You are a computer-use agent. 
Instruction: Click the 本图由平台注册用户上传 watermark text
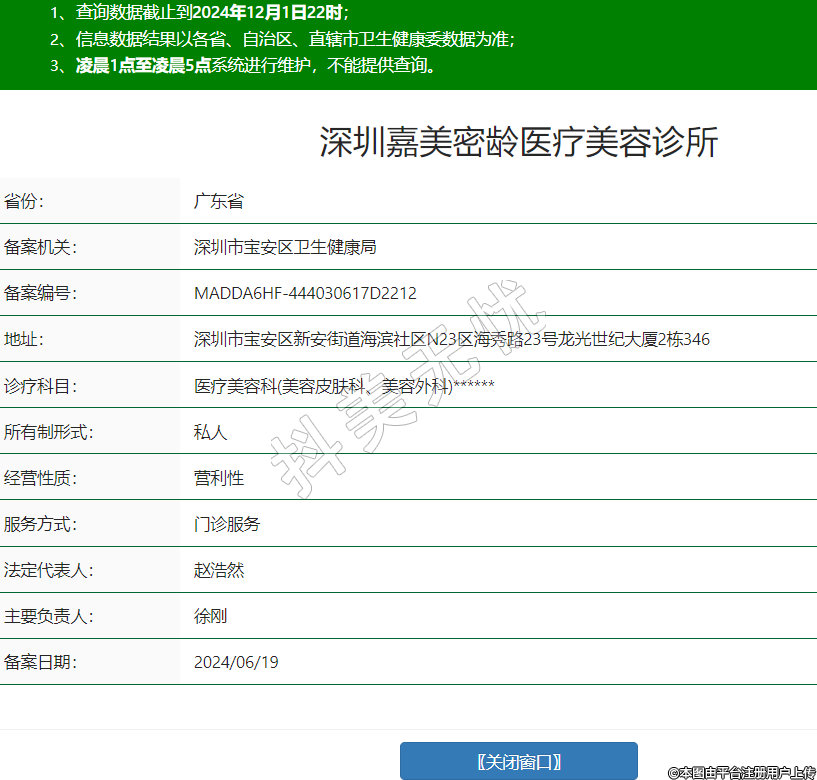(742, 772)
